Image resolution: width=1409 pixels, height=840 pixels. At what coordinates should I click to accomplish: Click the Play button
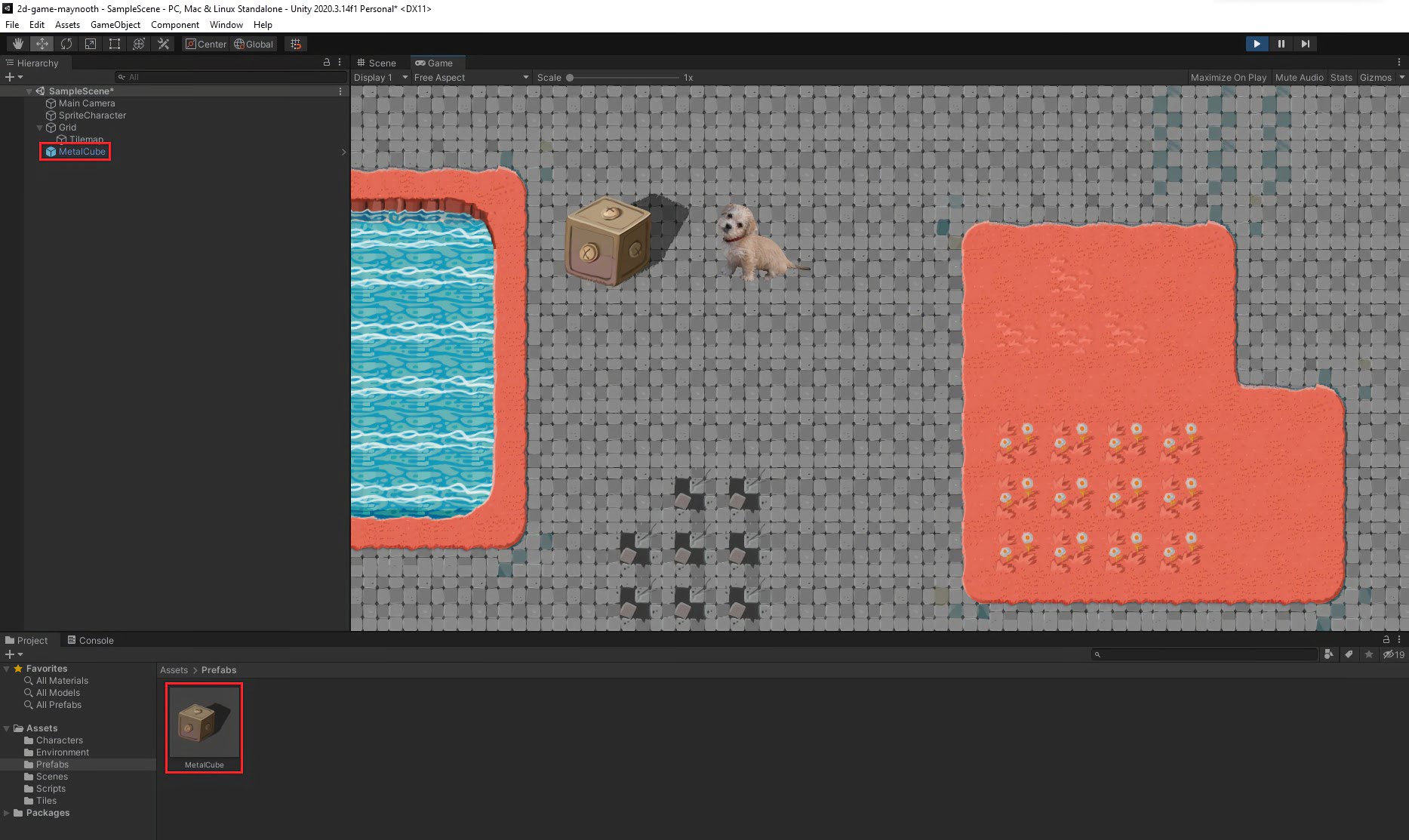click(x=1257, y=44)
